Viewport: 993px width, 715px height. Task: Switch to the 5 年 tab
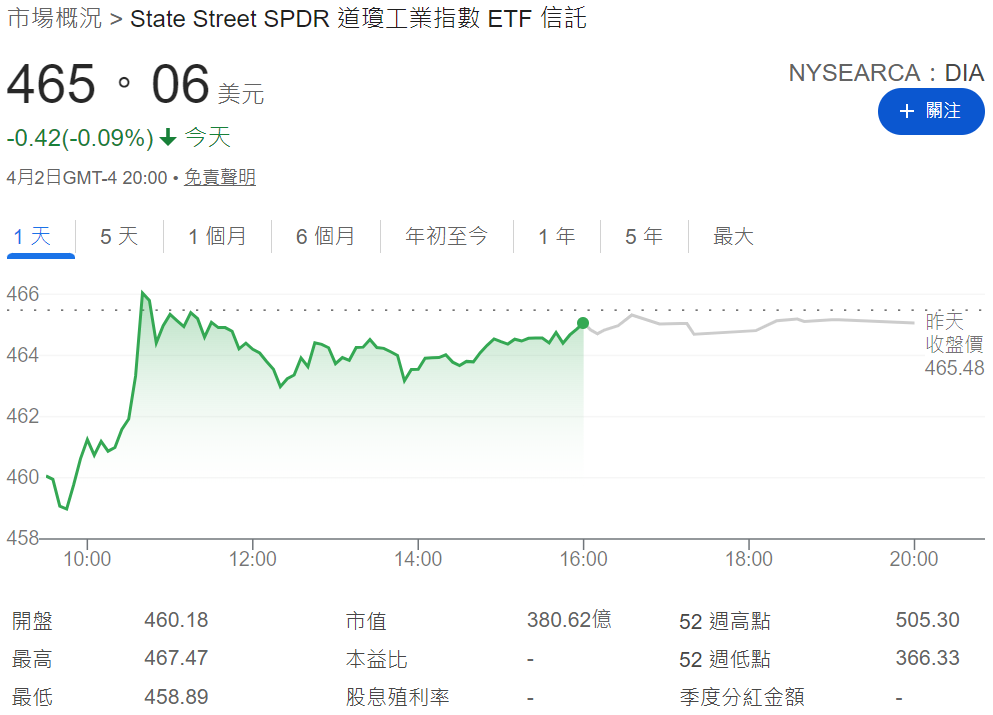(643, 237)
